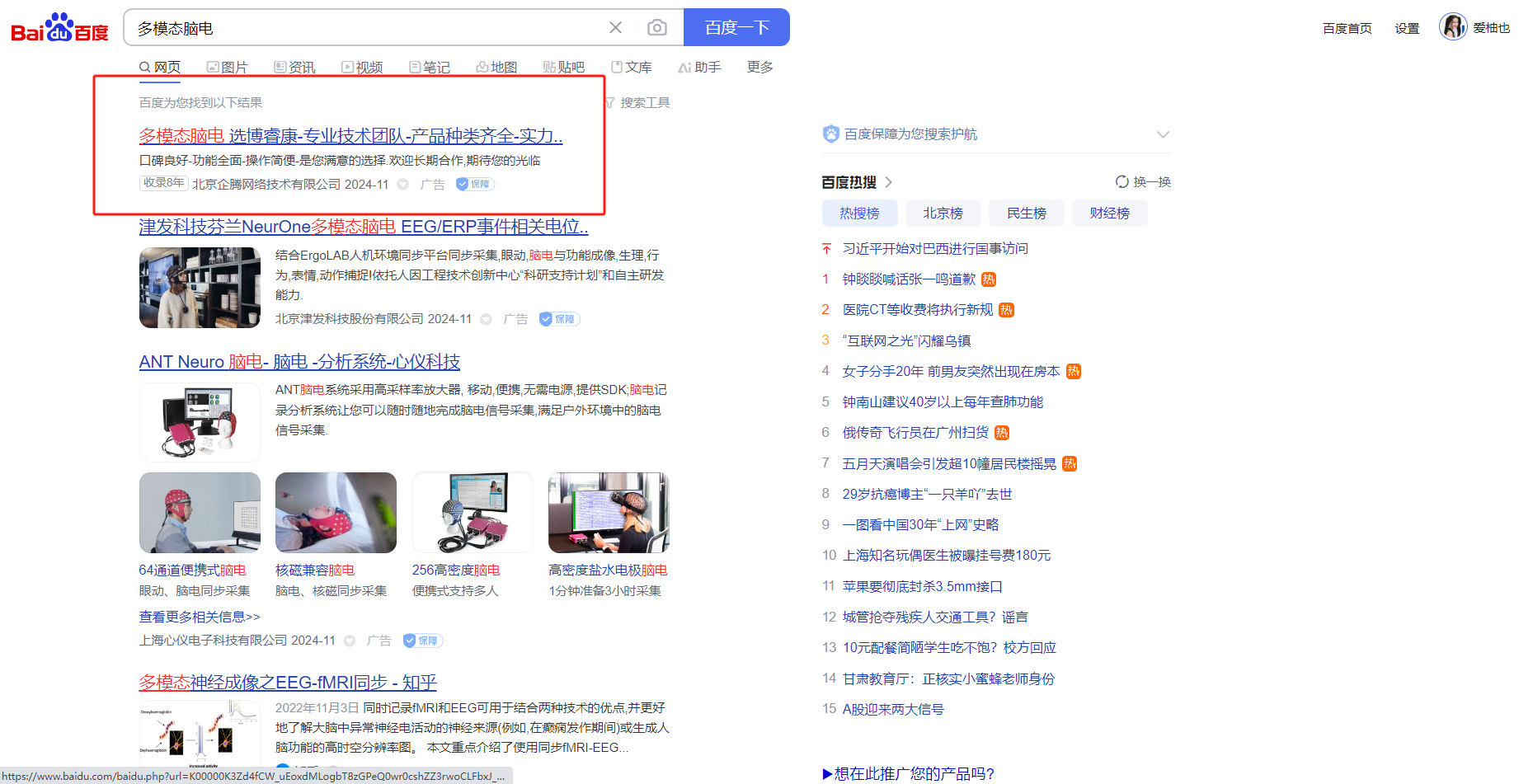This screenshot has height=784, width=1533.
Task: Expand the 百度保障 panel chevron
Action: (x=1163, y=134)
